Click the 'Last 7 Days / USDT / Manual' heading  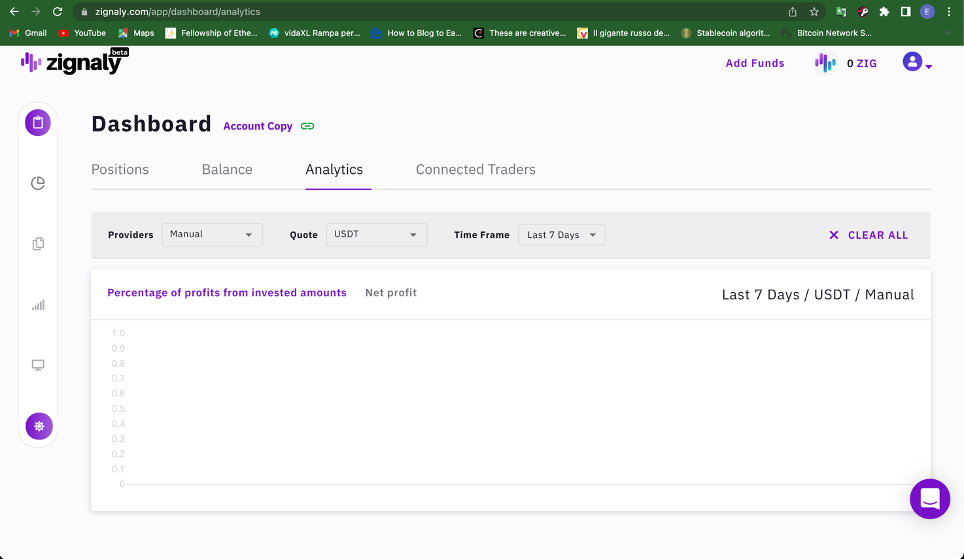pyautogui.click(x=818, y=295)
